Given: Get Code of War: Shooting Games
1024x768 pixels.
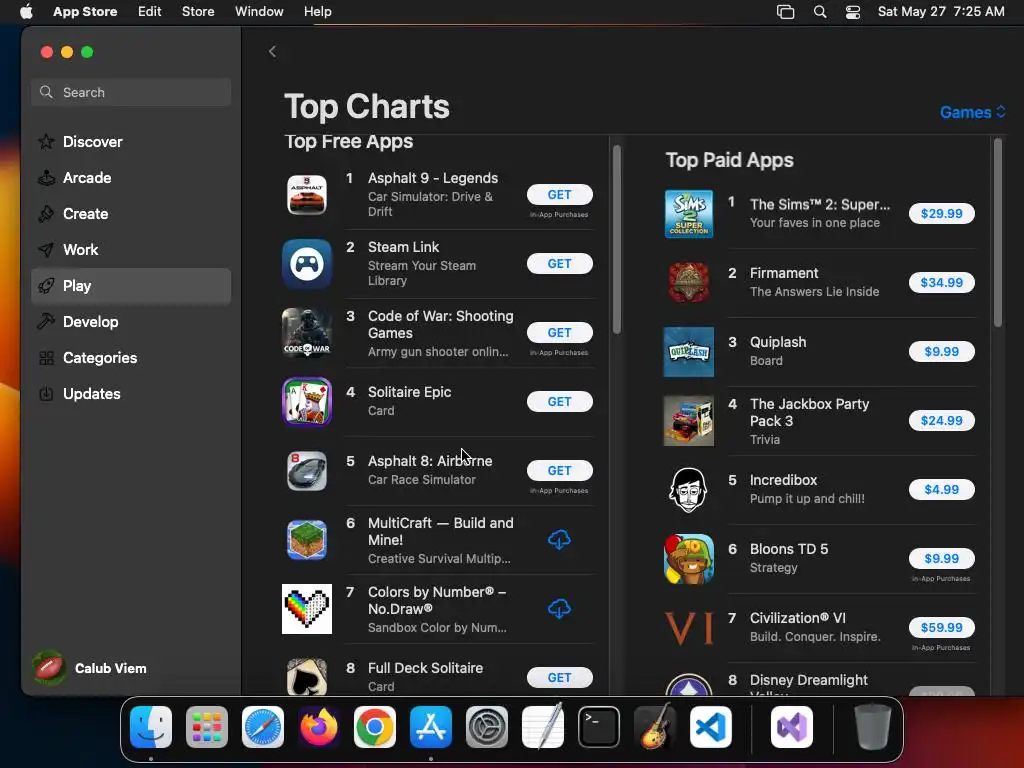Looking at the screenshot, I should [x=560, y=332].
